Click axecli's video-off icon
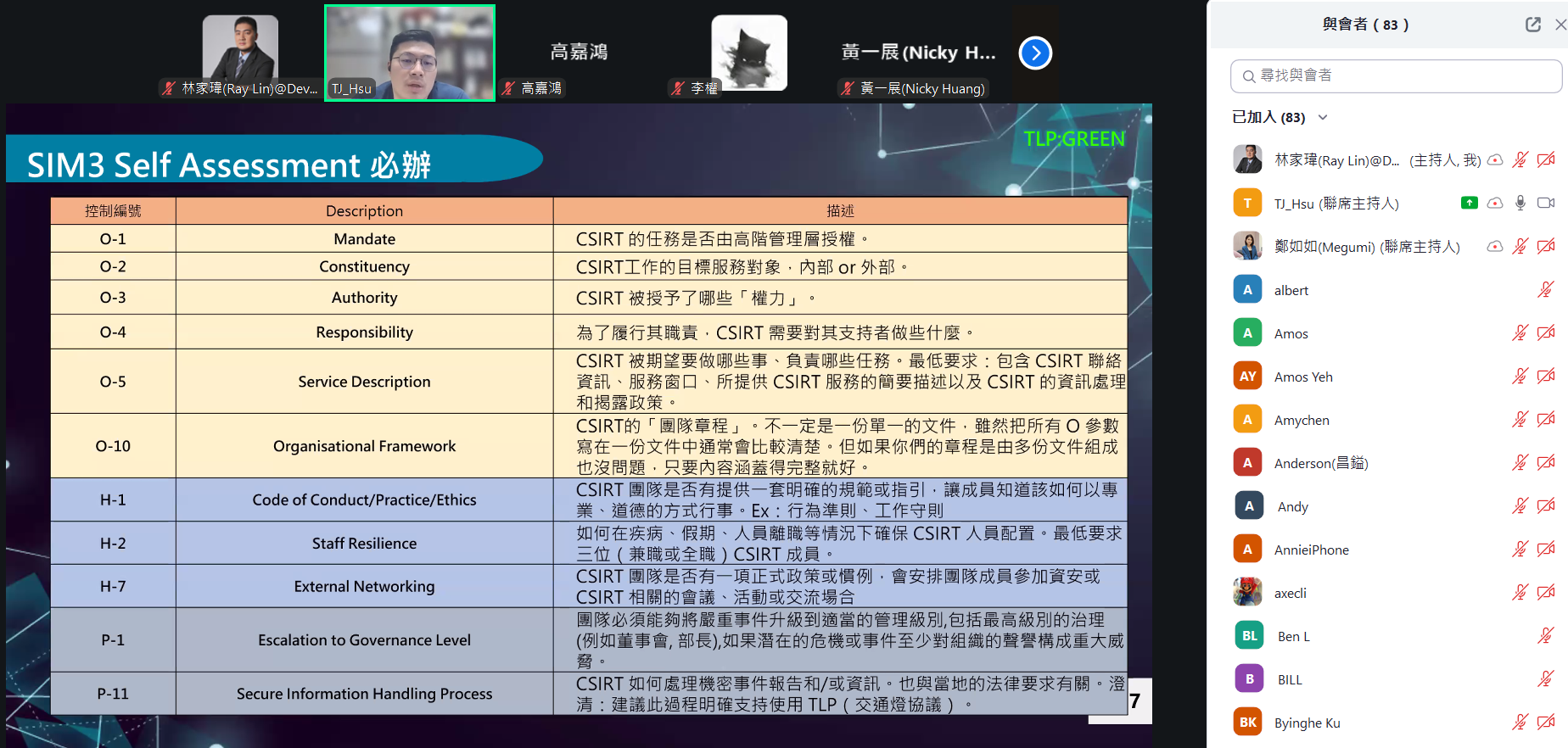The width and height of the screenshot is (1568, 748). (x=1546, y=592)
